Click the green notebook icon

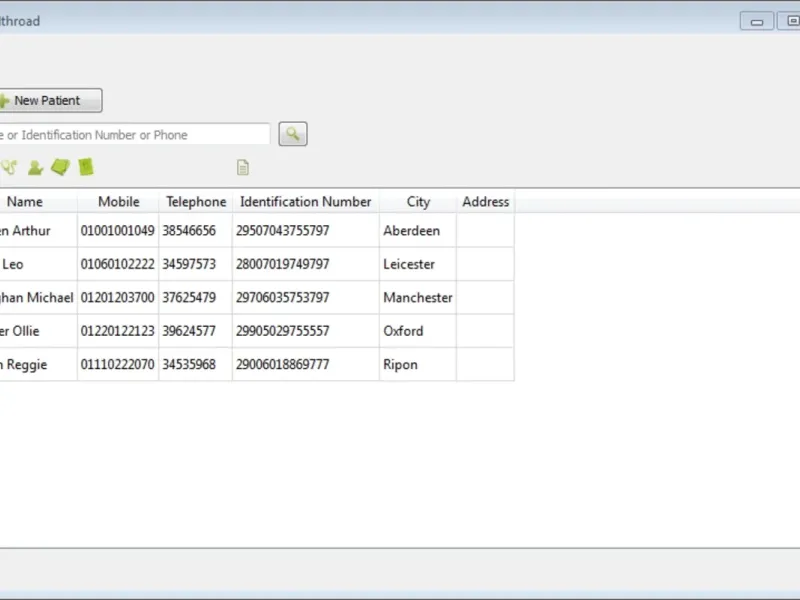pyautogui.click(x=86, y=167)
